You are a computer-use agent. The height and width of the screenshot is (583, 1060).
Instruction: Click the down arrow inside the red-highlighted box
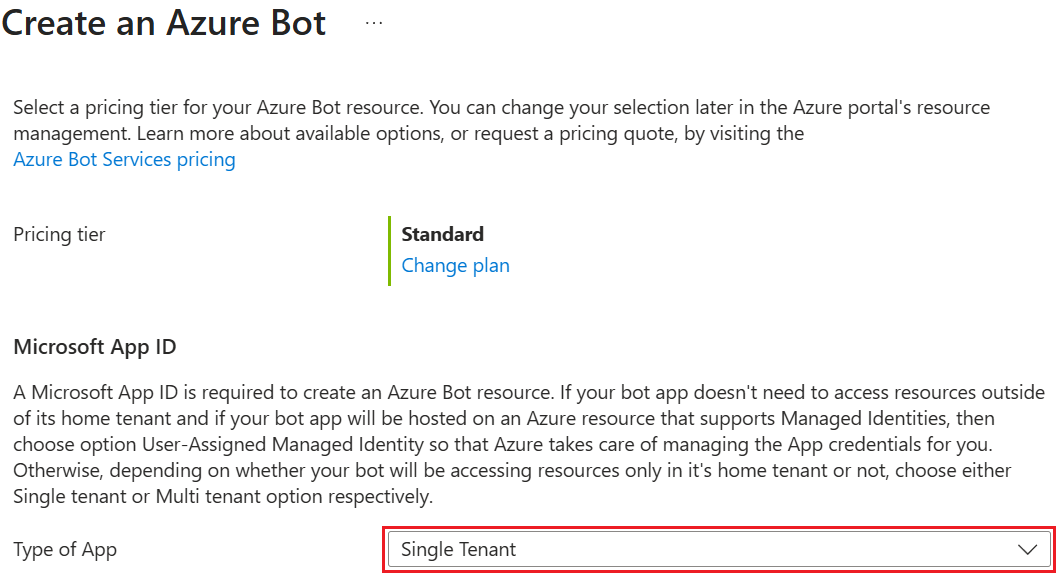pos(1027,549)
